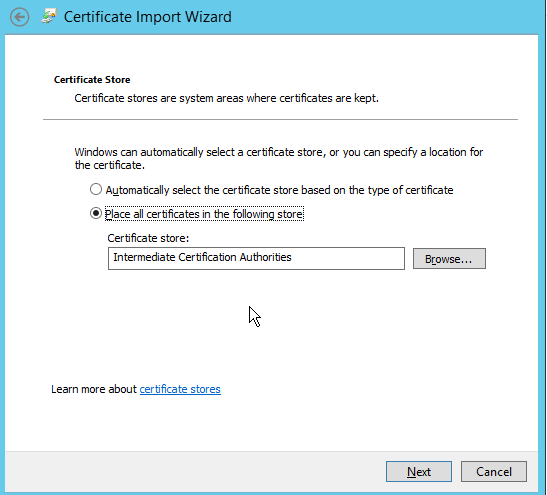Open the certificate stores help link
This screenshot has width=547, height=495.
tap(180, 389)
